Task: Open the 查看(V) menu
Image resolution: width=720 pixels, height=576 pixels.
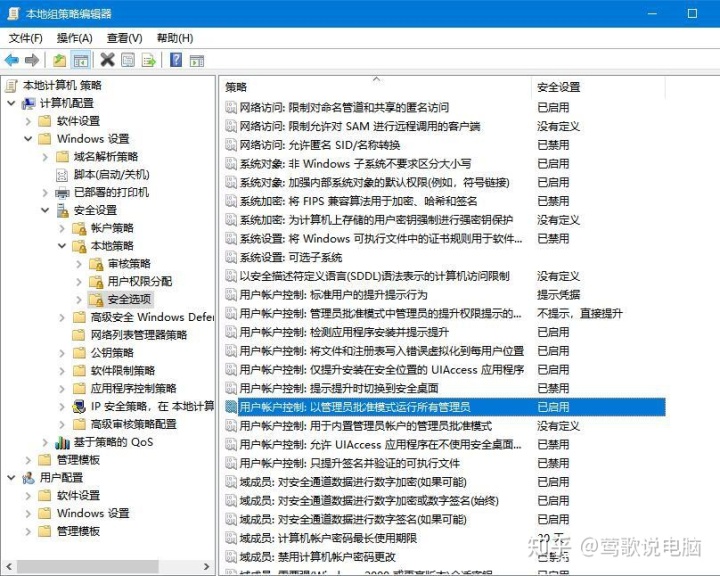Action: click(124, 38)
